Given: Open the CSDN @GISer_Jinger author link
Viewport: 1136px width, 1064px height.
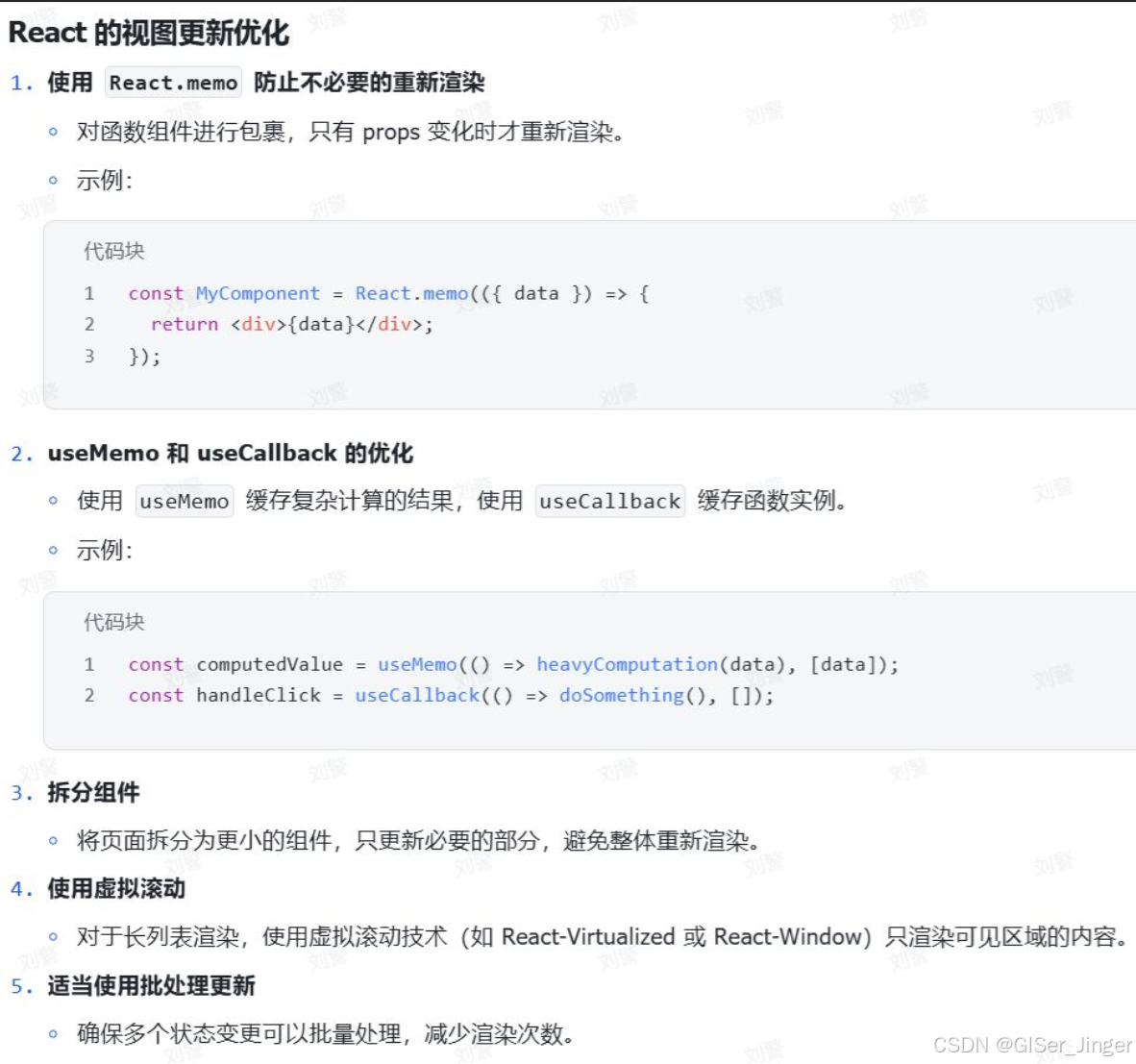Looking at the screenshot, I should coord(1032,1043).
